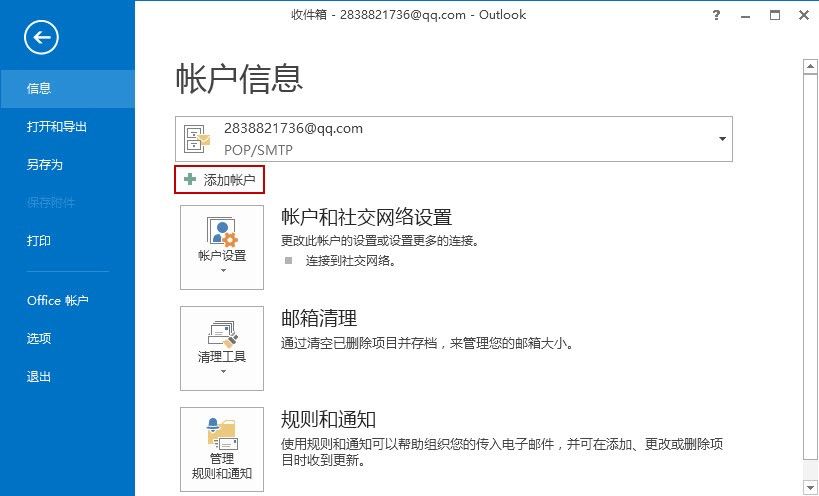Open the 信息 backstage tab
819x496 pixels.
(x=67, y=89)
